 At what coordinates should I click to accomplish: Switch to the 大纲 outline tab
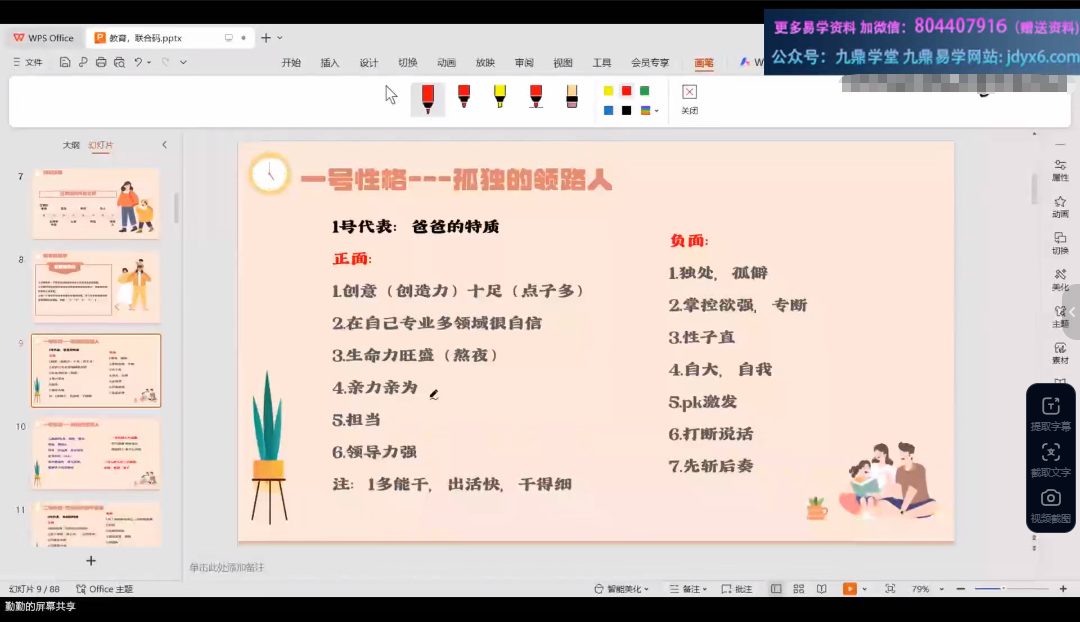[71, 145]
